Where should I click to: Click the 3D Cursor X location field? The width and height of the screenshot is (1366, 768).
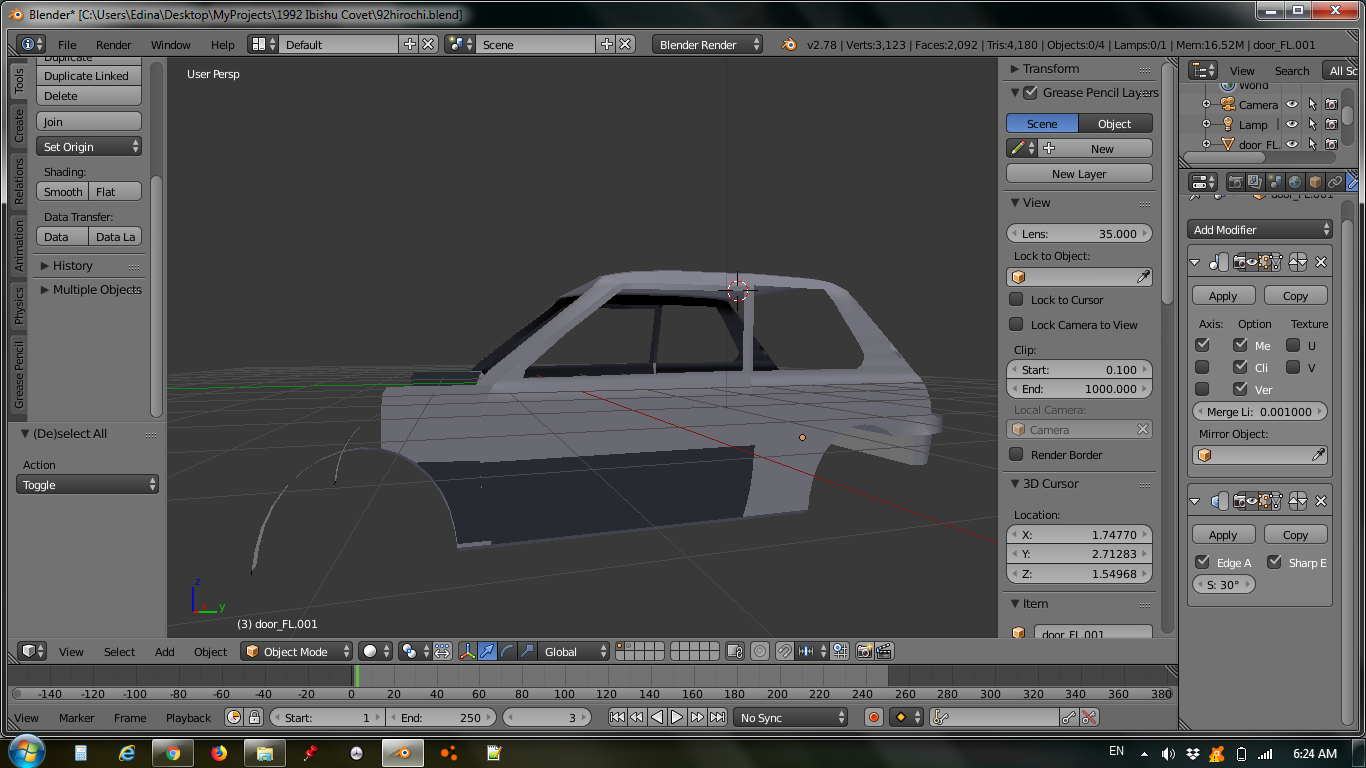point(1078,535)
